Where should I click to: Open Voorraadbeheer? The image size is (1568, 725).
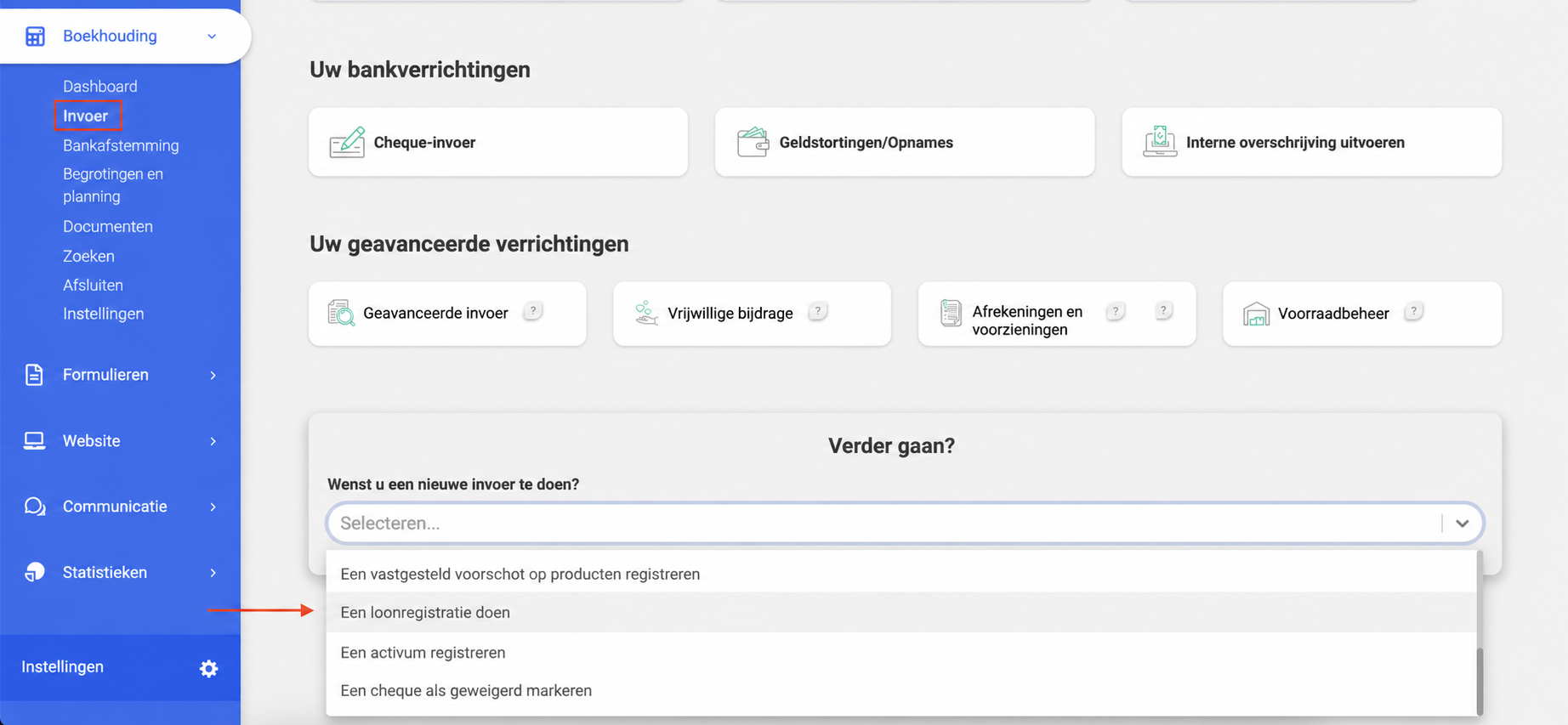[1362, 314]
